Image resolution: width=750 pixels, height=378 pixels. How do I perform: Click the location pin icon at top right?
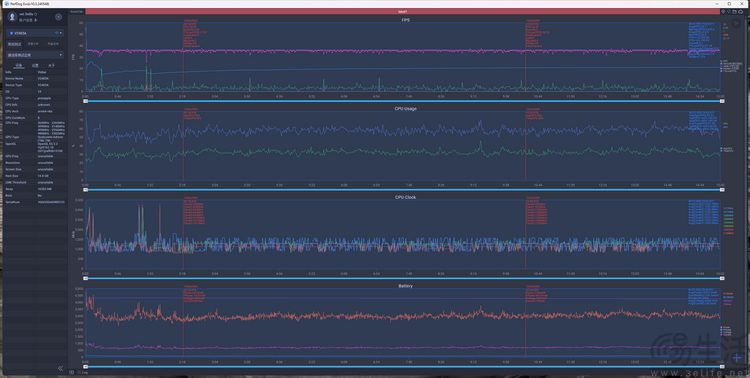(x=723, y=11)
